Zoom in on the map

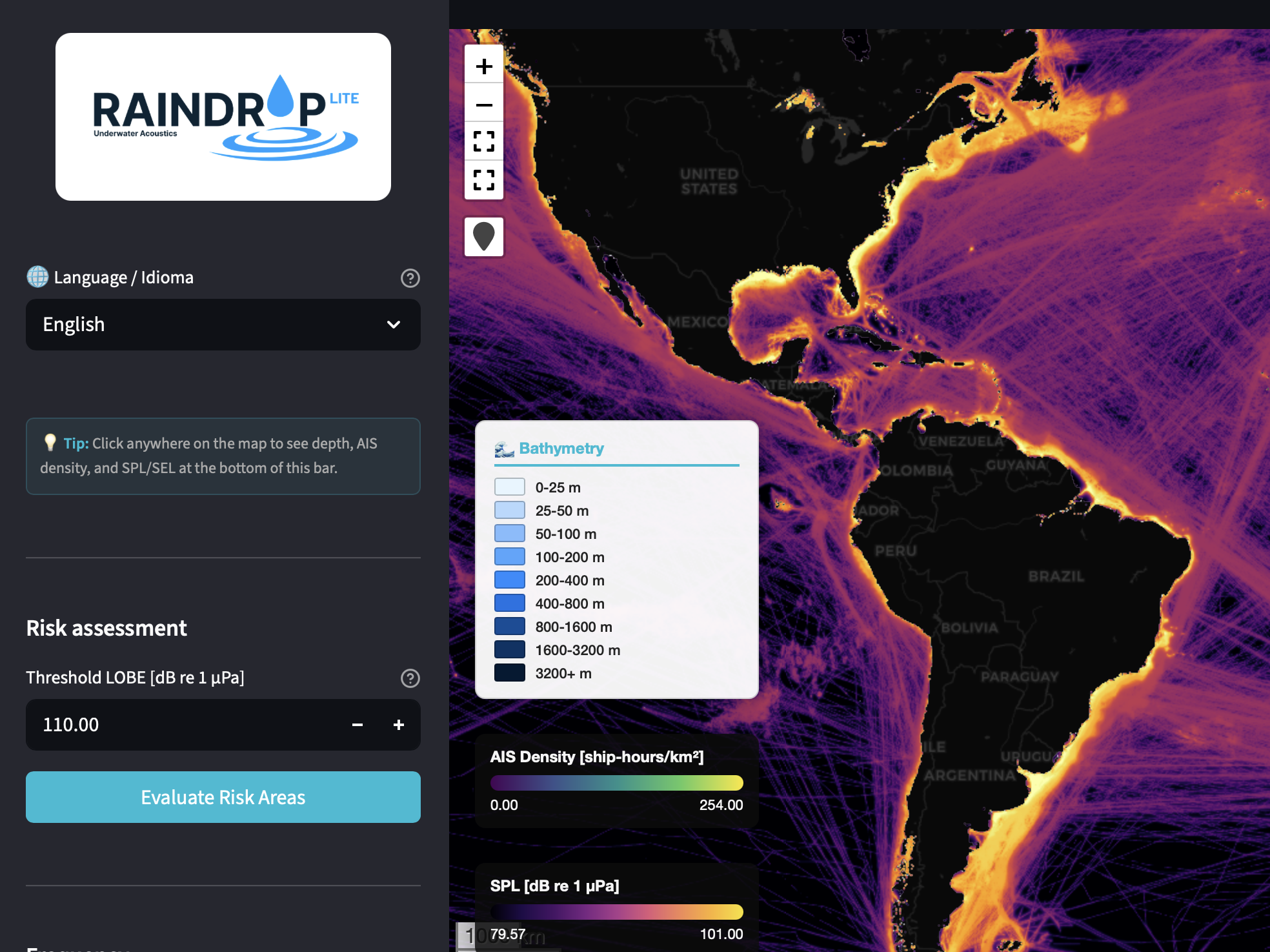(484, 66)
